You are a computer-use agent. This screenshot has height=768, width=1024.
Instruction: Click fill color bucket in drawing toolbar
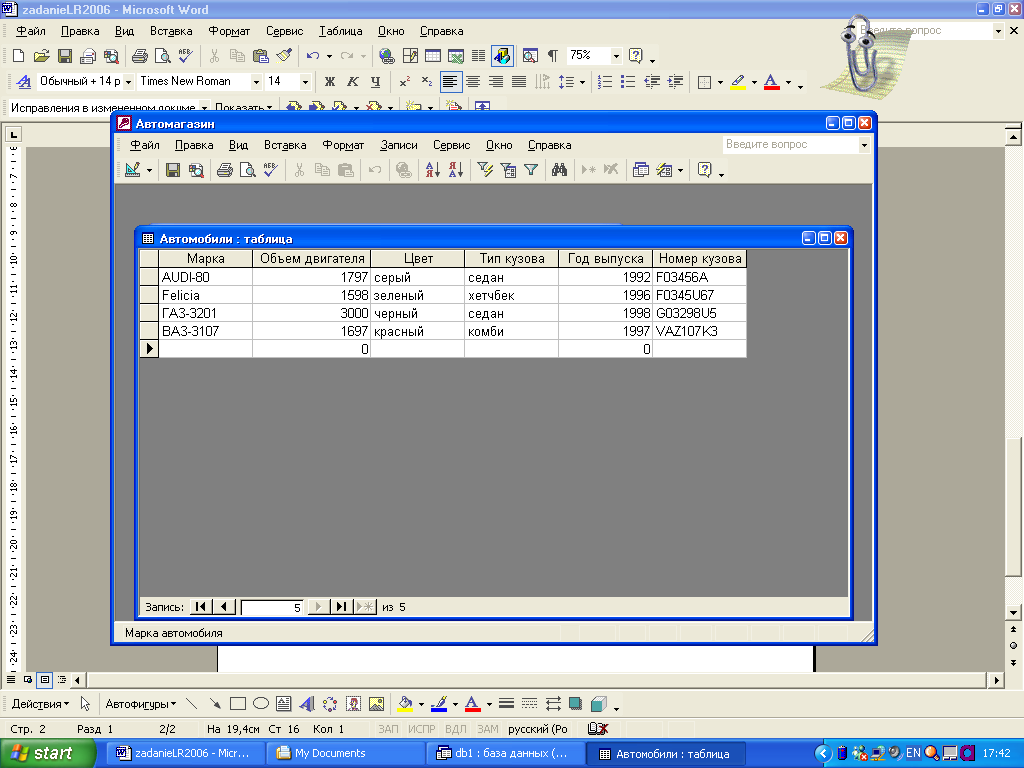[405, 704]
